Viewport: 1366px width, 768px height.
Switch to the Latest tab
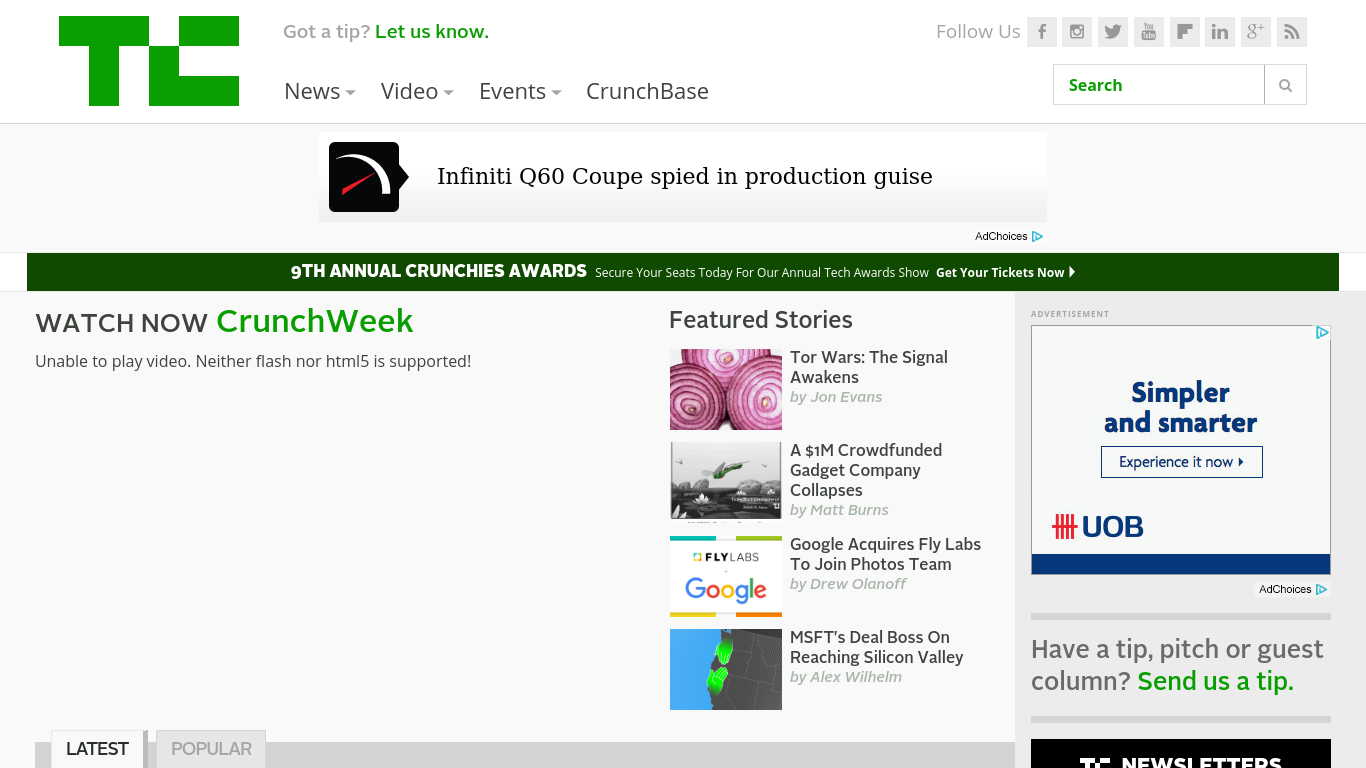pyautogui.click(x=97, y=749)
